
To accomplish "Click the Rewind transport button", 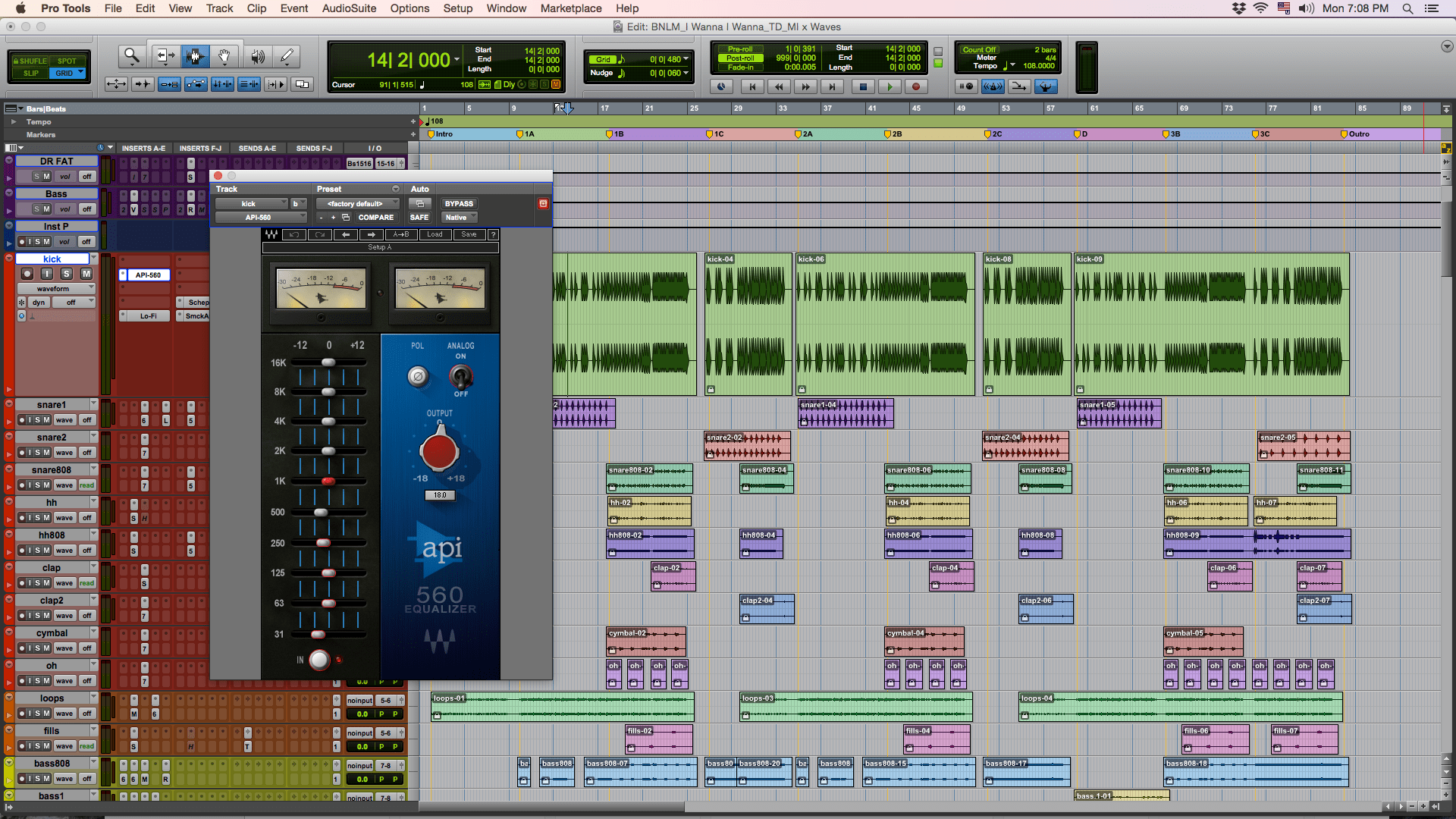I will pos(779,86).
